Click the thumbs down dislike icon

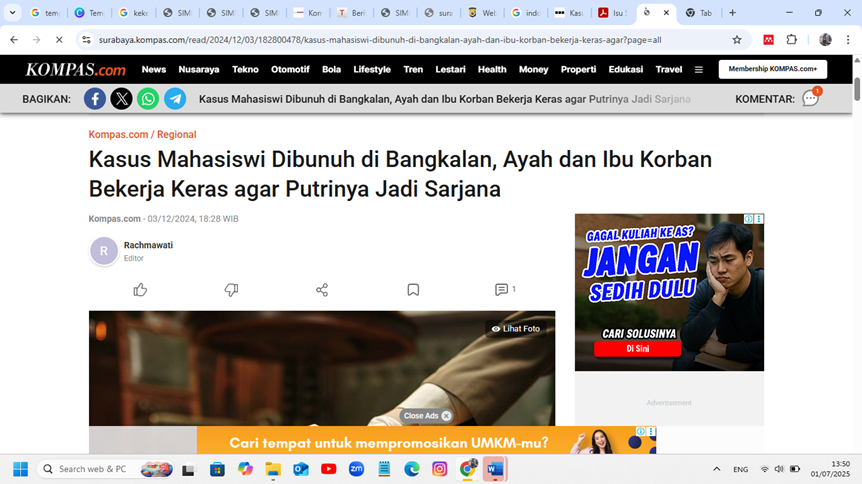(231, 290)
